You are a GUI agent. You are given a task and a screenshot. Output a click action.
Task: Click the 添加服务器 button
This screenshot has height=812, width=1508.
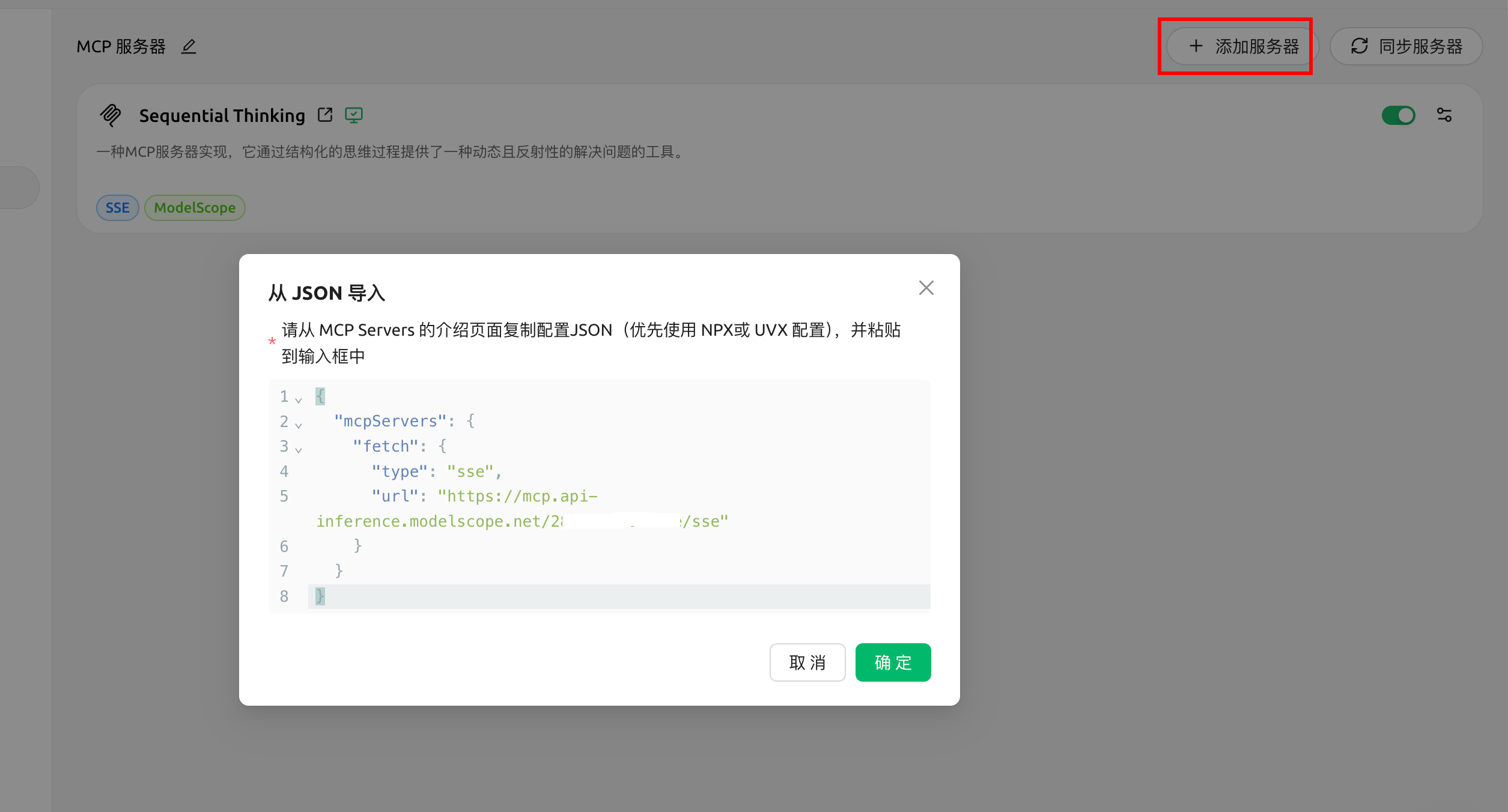pos(1242,46)
